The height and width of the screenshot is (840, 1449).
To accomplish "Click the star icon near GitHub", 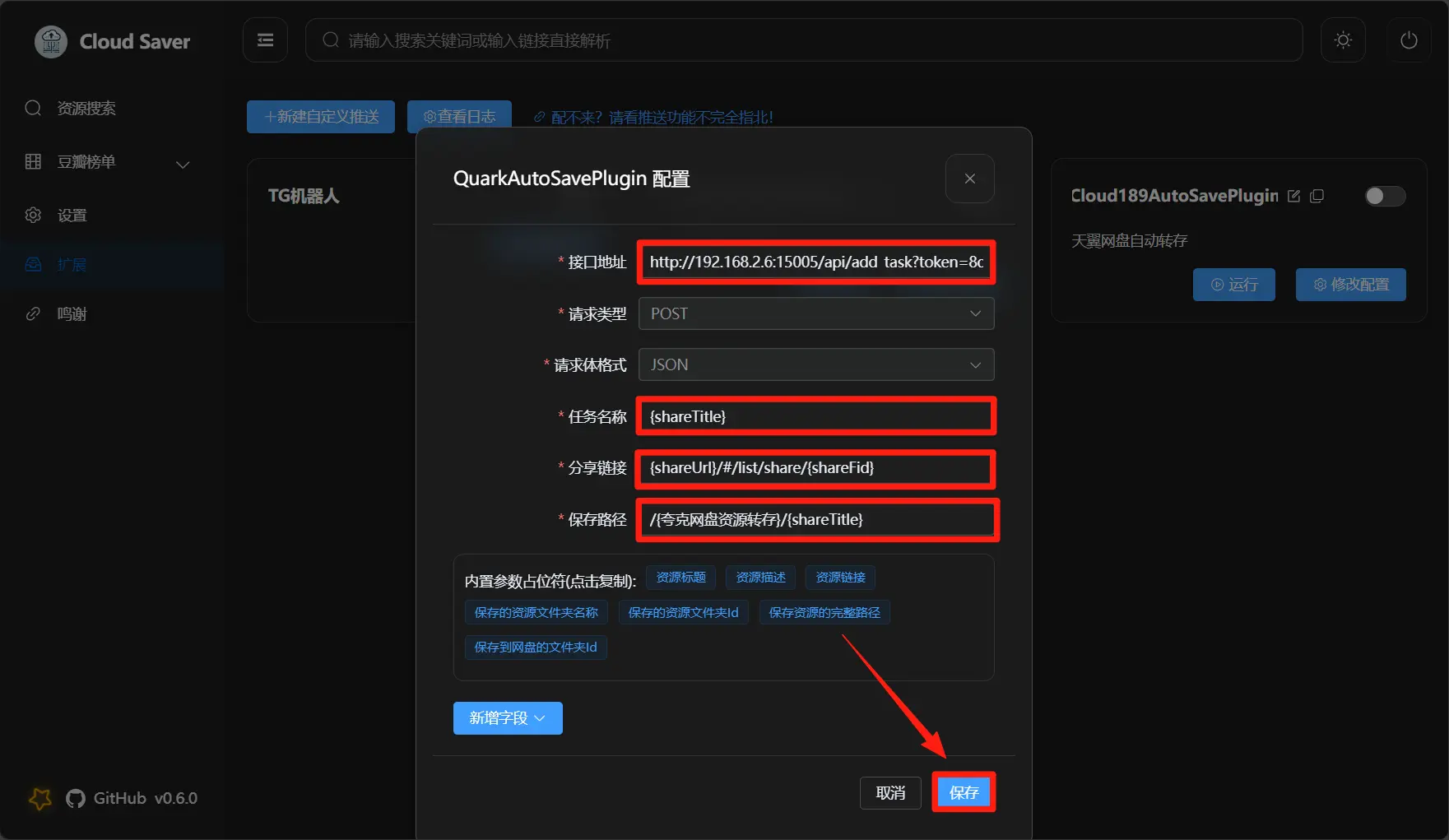I will pyautogui.click(x=39, y=798).
